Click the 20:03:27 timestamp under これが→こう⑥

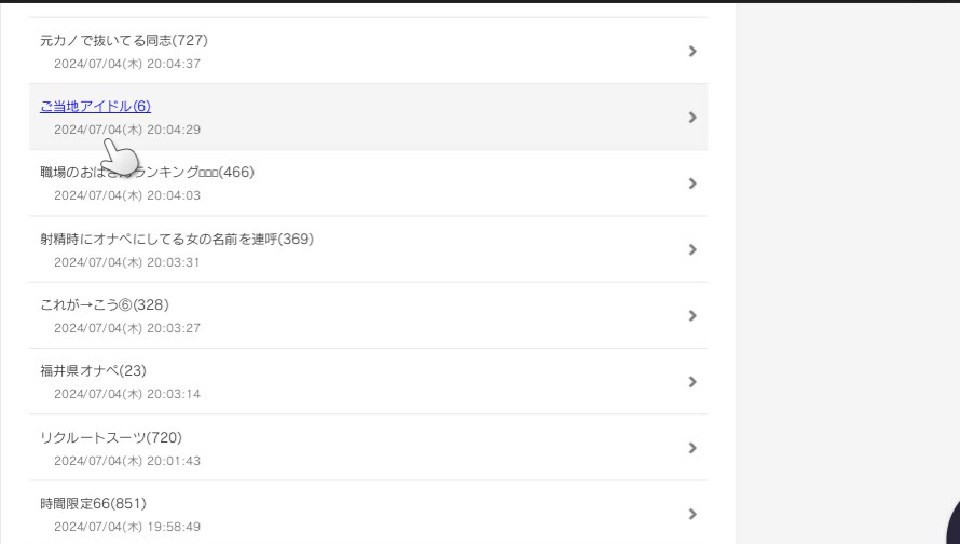128,328
